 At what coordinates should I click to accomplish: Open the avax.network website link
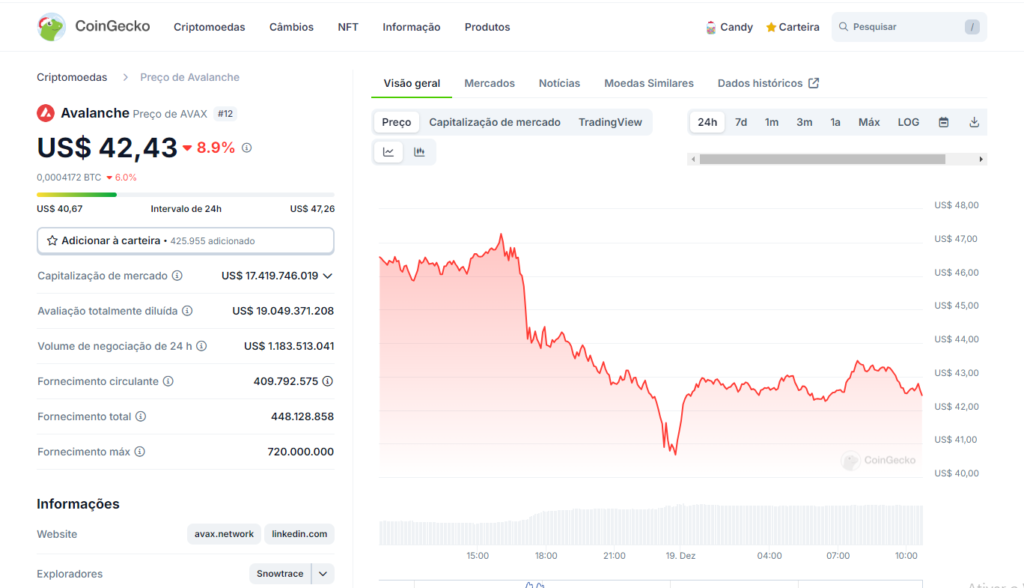pyautogui.click(x=224, y=534)
